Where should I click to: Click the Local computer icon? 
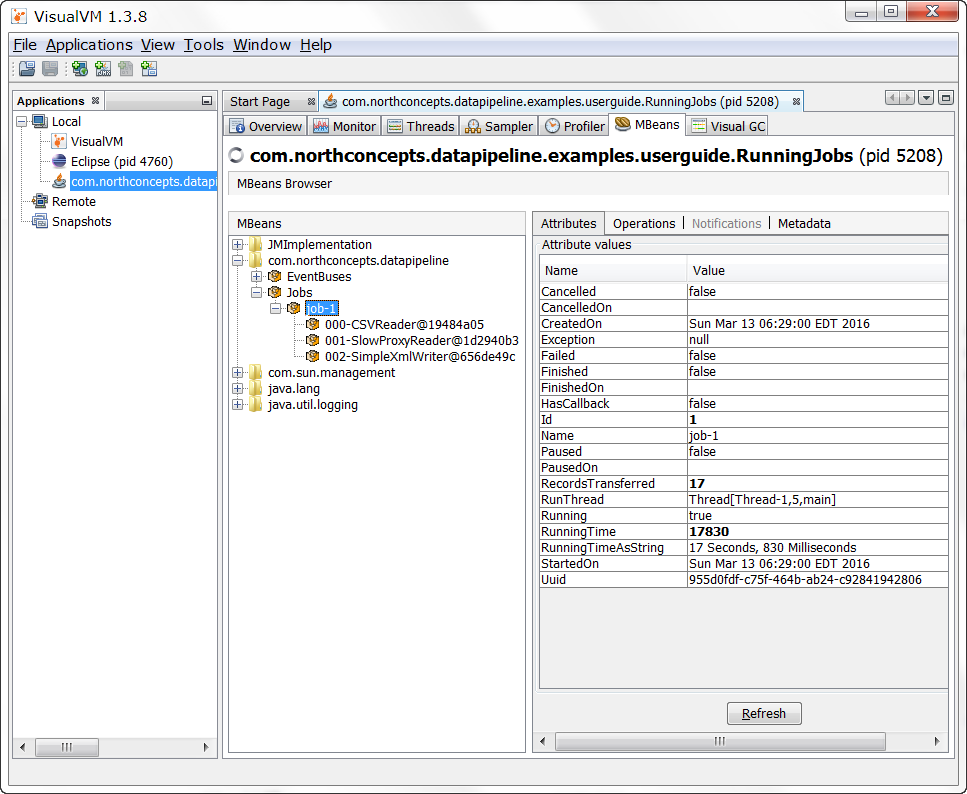pos(40,121)
